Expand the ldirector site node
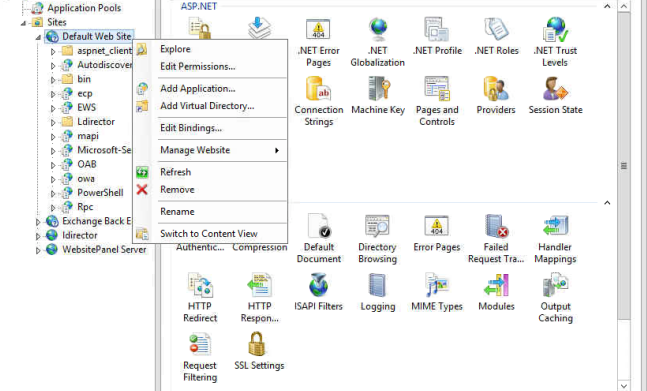Image resolution: width=647 pixels, height=391 pixels. pos(38,236)
